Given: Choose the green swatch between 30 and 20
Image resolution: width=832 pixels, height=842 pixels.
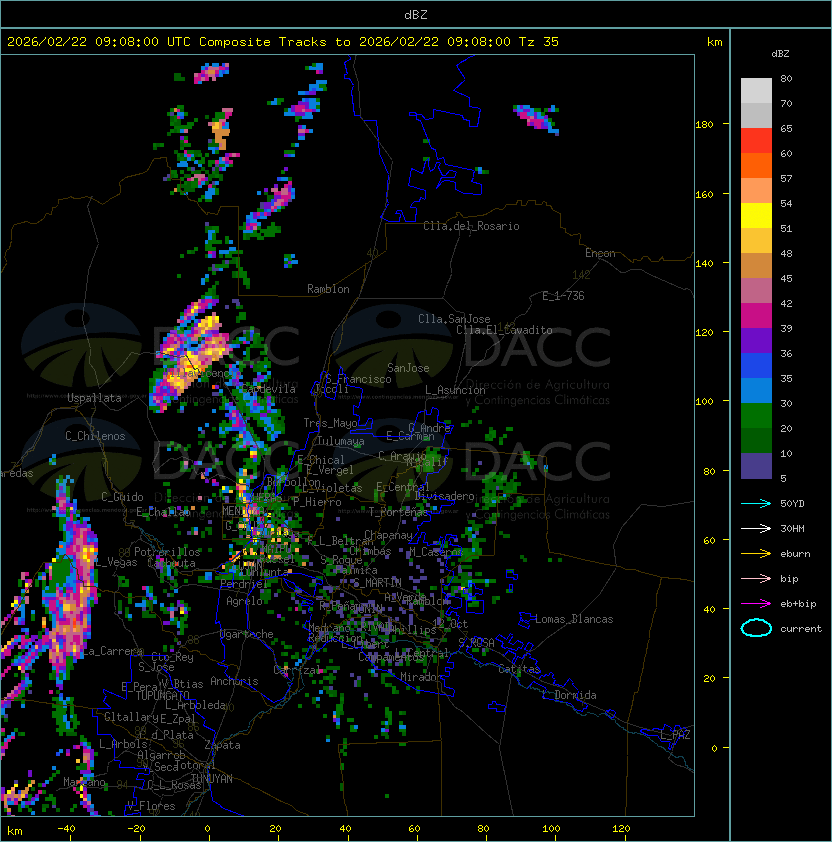Looking at the screenshot, I should tap(756, 416).
